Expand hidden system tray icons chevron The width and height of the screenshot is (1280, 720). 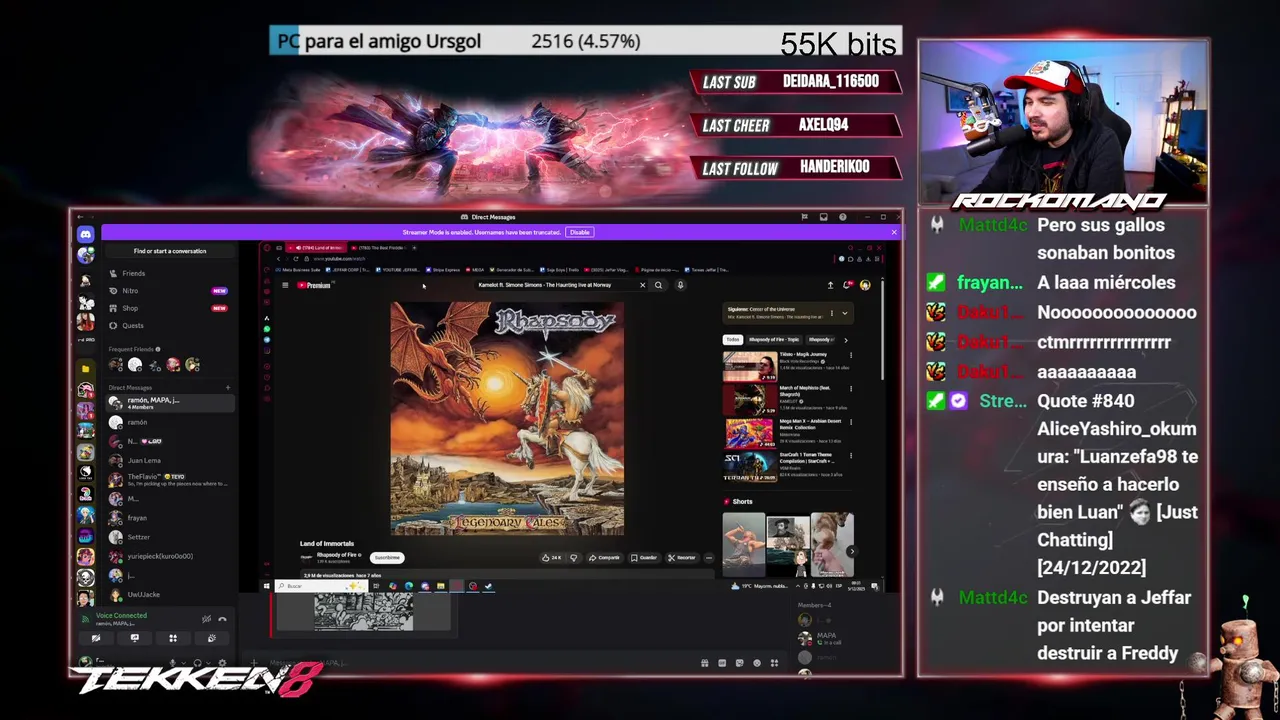[798, 586]
